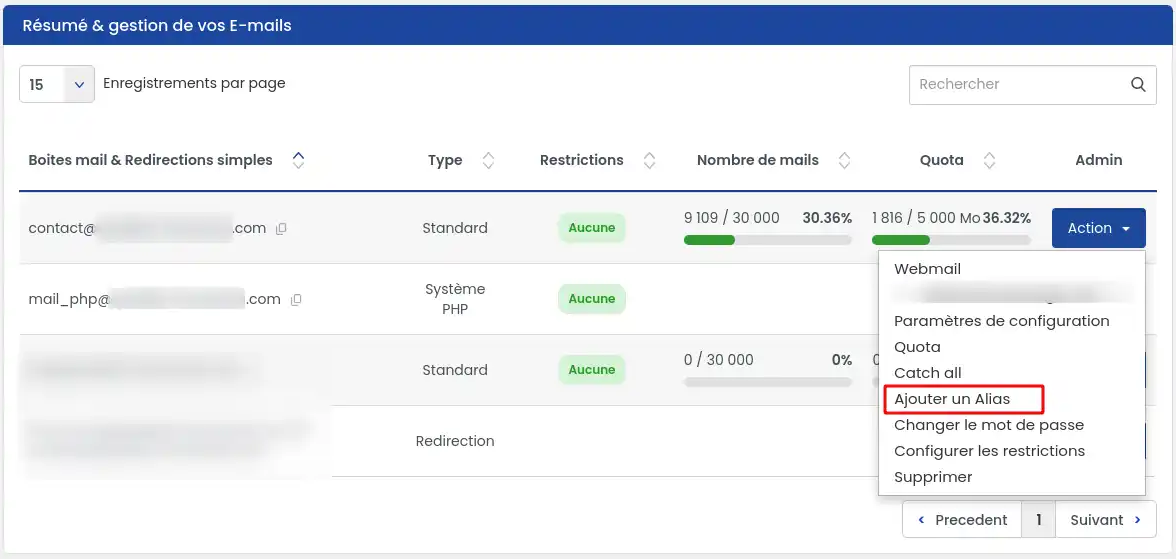Select Supprimer in the Action menu
The height and width of the screenshot is (559, 1176).
click(x=933, y=477)
